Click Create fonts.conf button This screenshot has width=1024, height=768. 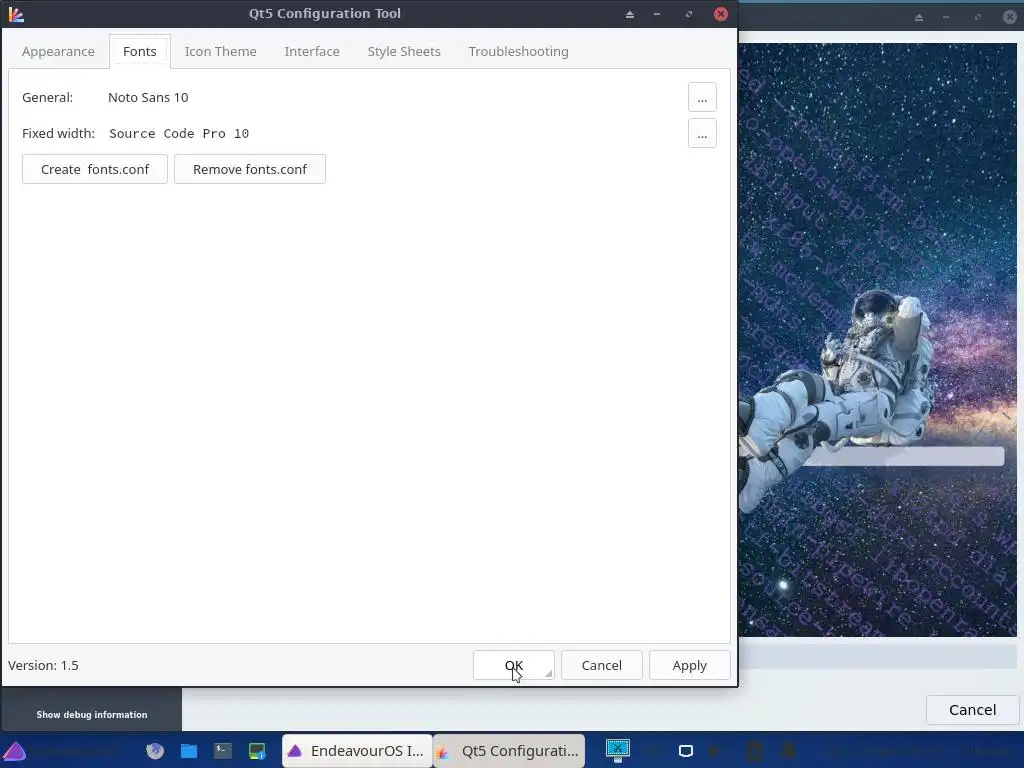(95, 169)
